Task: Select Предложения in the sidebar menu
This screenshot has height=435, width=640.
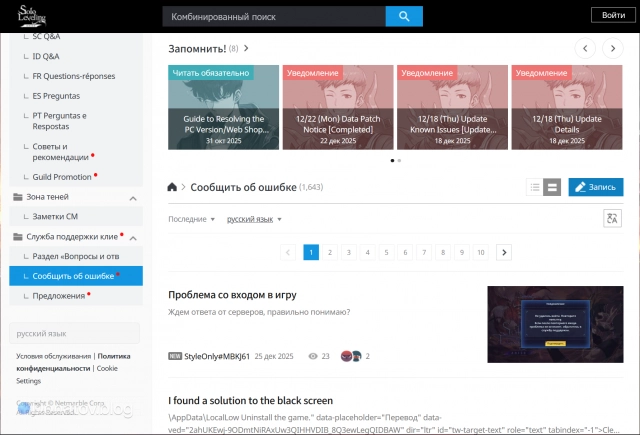Action: [x=58, y=295]
